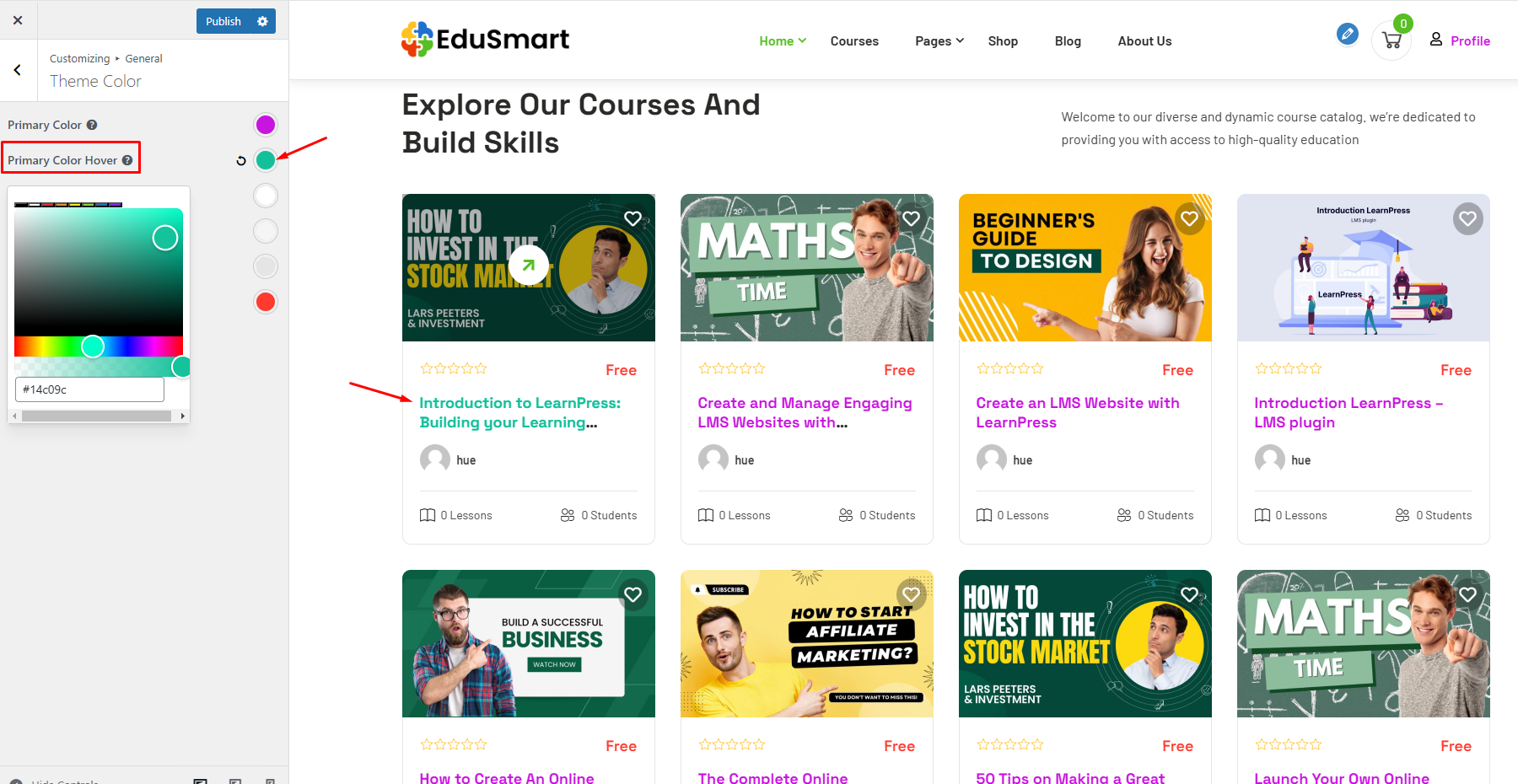Reset Primary Color Hover to default
Image resolution: width=1518 pixels, height=784 pixels.
(x=241, y=160)
